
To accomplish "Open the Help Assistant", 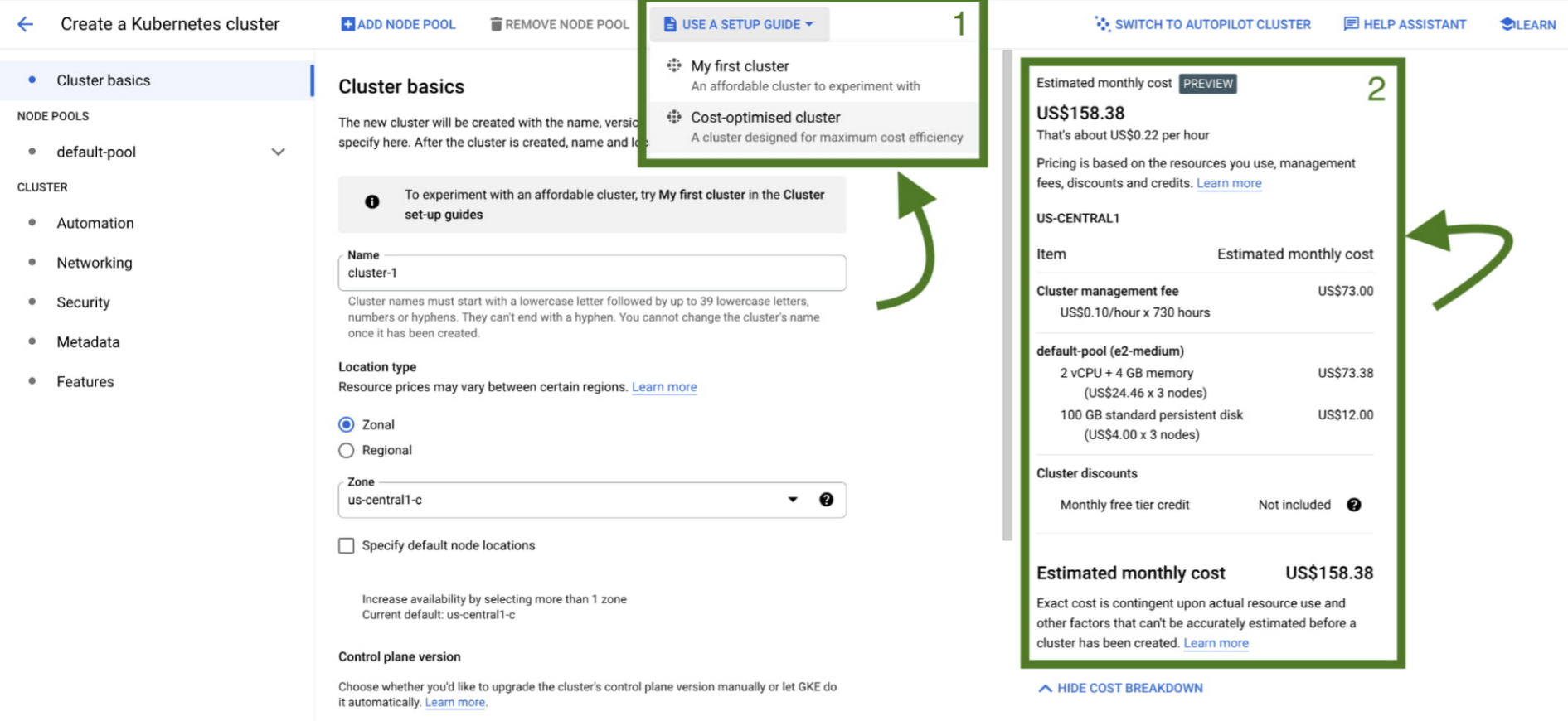I will [1405, 25].
